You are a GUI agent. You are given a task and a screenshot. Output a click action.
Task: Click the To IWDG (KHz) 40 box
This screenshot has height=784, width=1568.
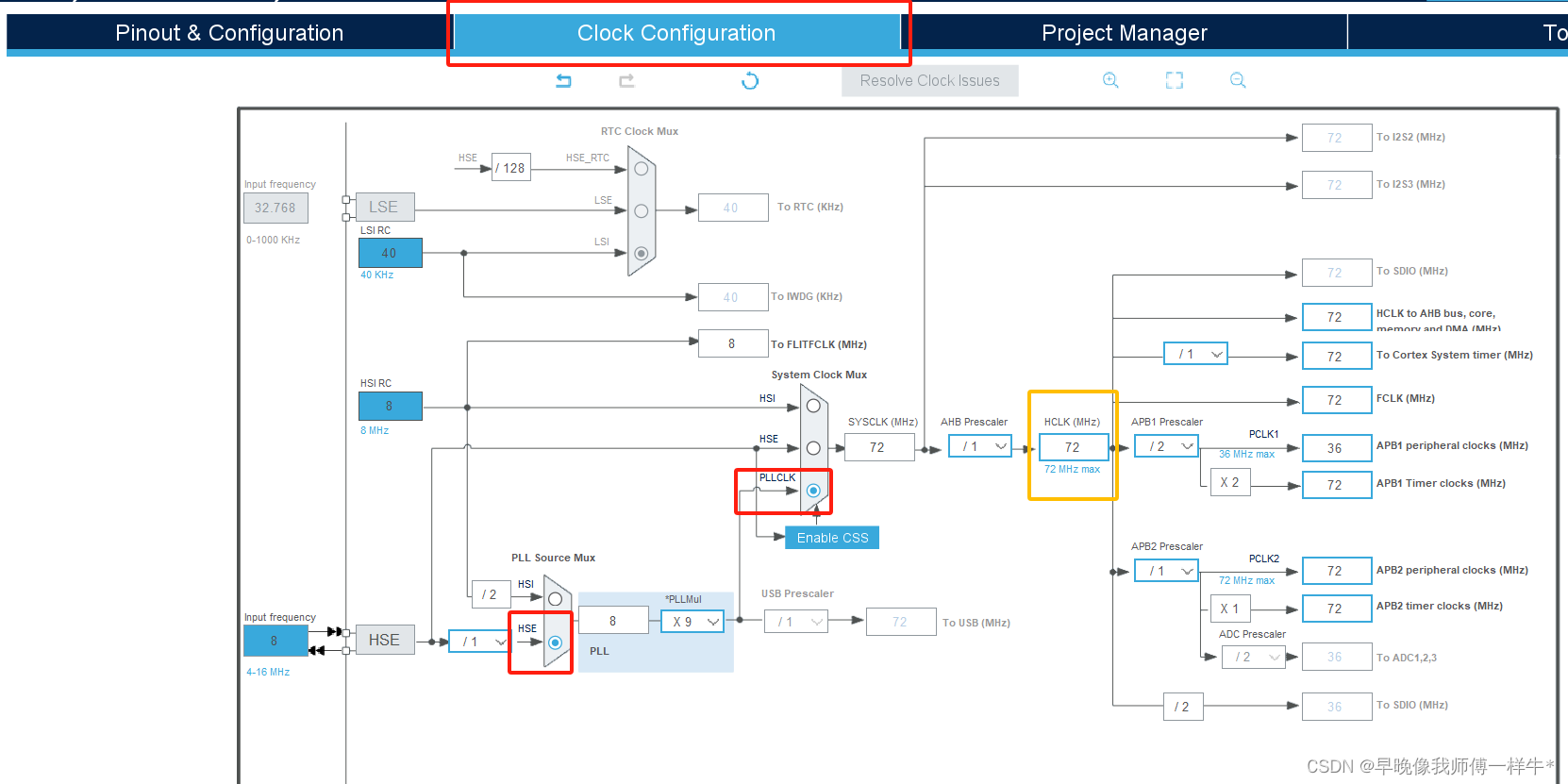733,297
